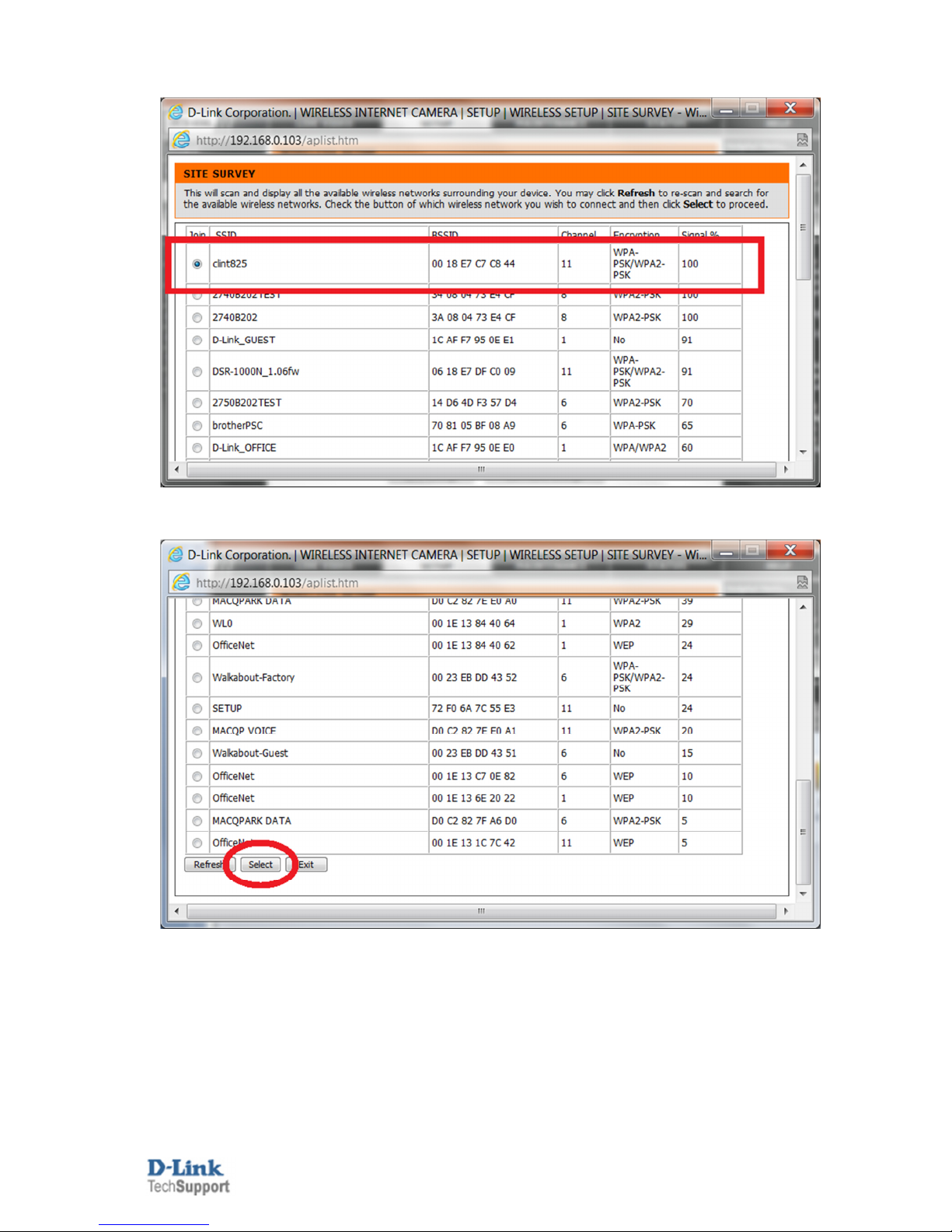Click the page icon in upper window address bar
This screenshot has height=1232, width=952.
coord(181,140)
